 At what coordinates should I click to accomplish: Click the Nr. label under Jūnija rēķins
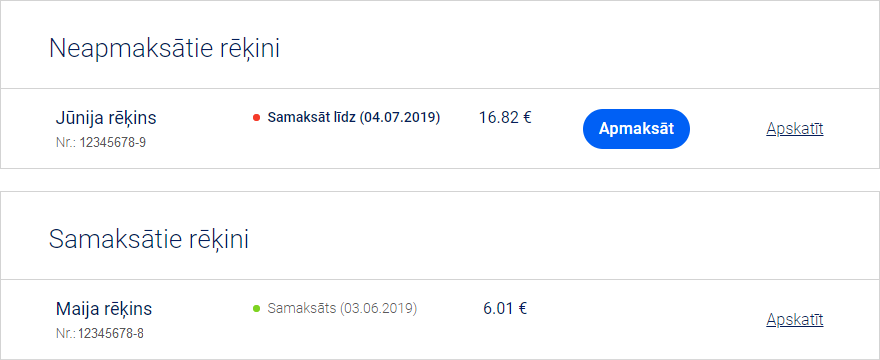66,143
